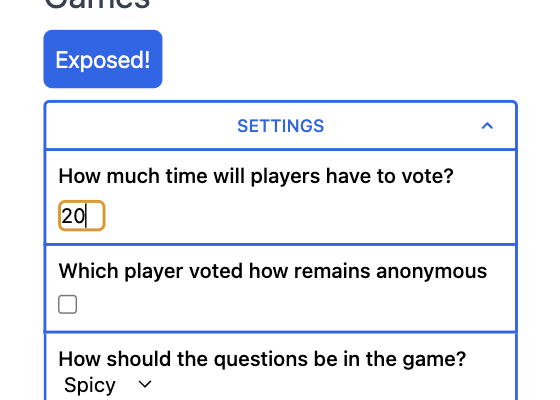Collapse settings with the up chevron icon

487,126
